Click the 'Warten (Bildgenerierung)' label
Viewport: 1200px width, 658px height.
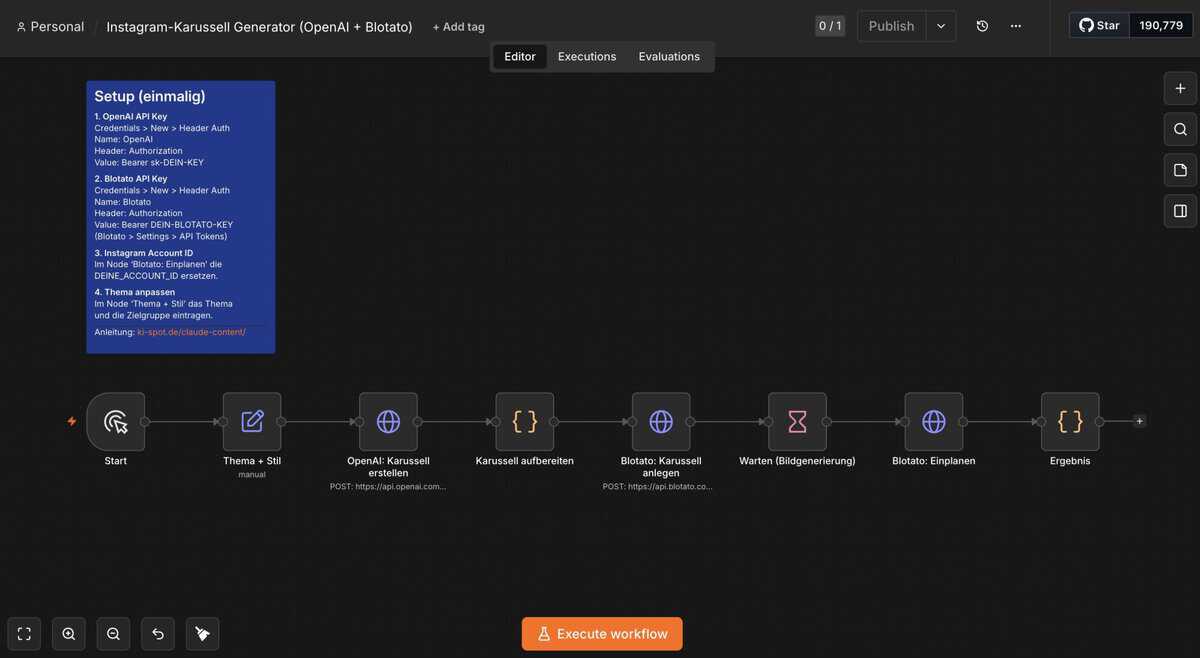(x=797, y=461)
